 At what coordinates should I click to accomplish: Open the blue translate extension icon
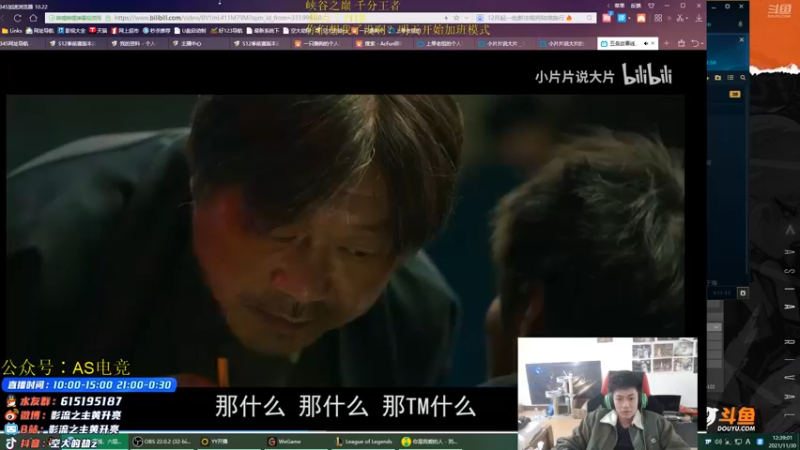[x=622, y=18]
